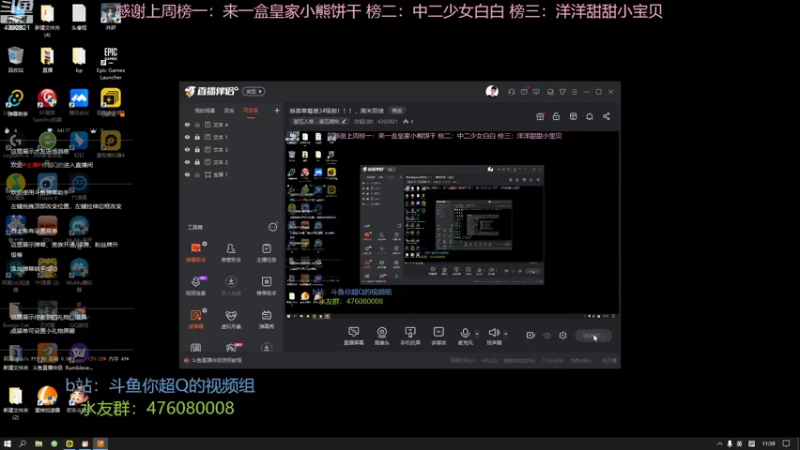Toggle visibility eye for 全屏 1 layer

[187, 174]
